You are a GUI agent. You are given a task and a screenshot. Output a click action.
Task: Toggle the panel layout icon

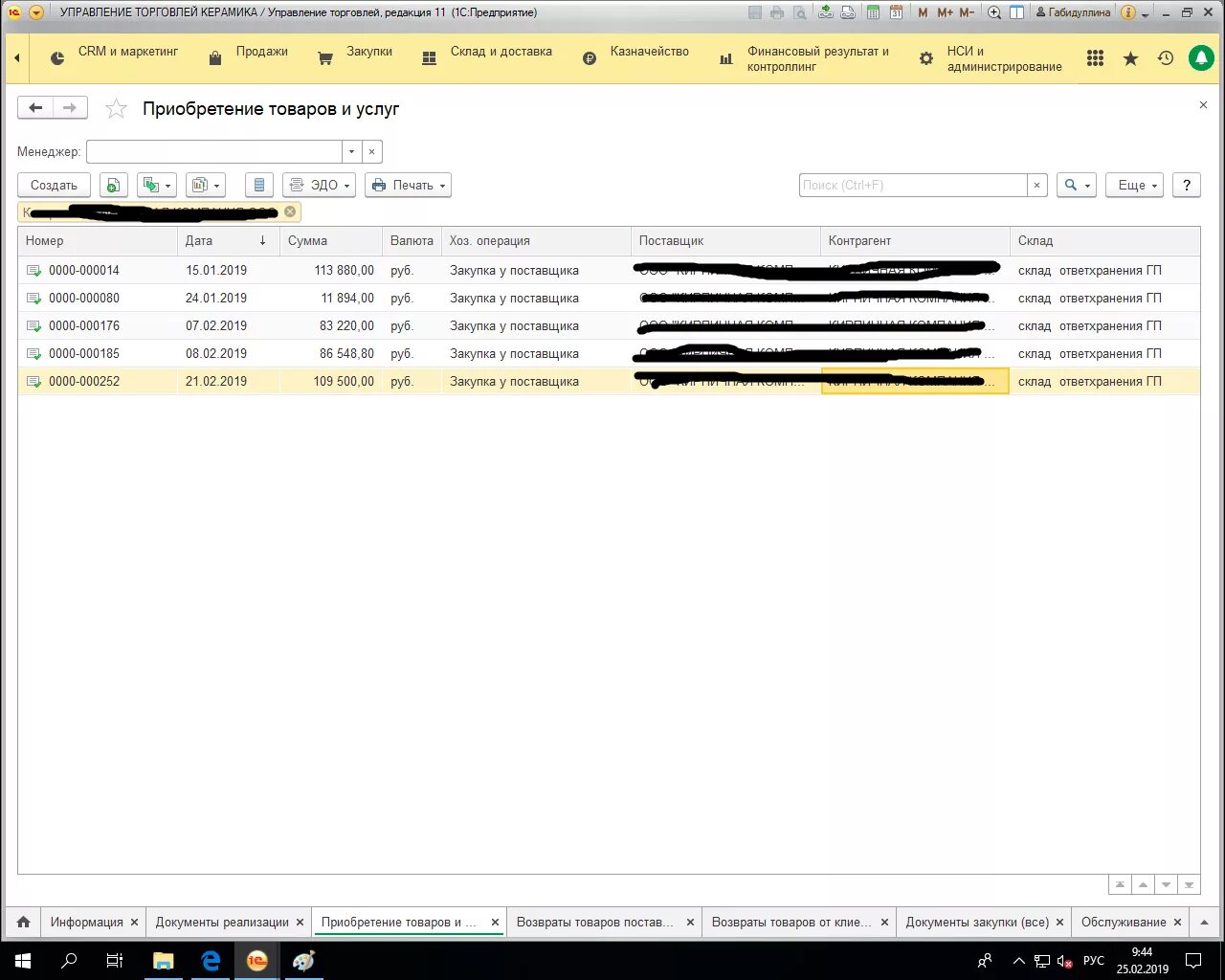point(1016,12)
